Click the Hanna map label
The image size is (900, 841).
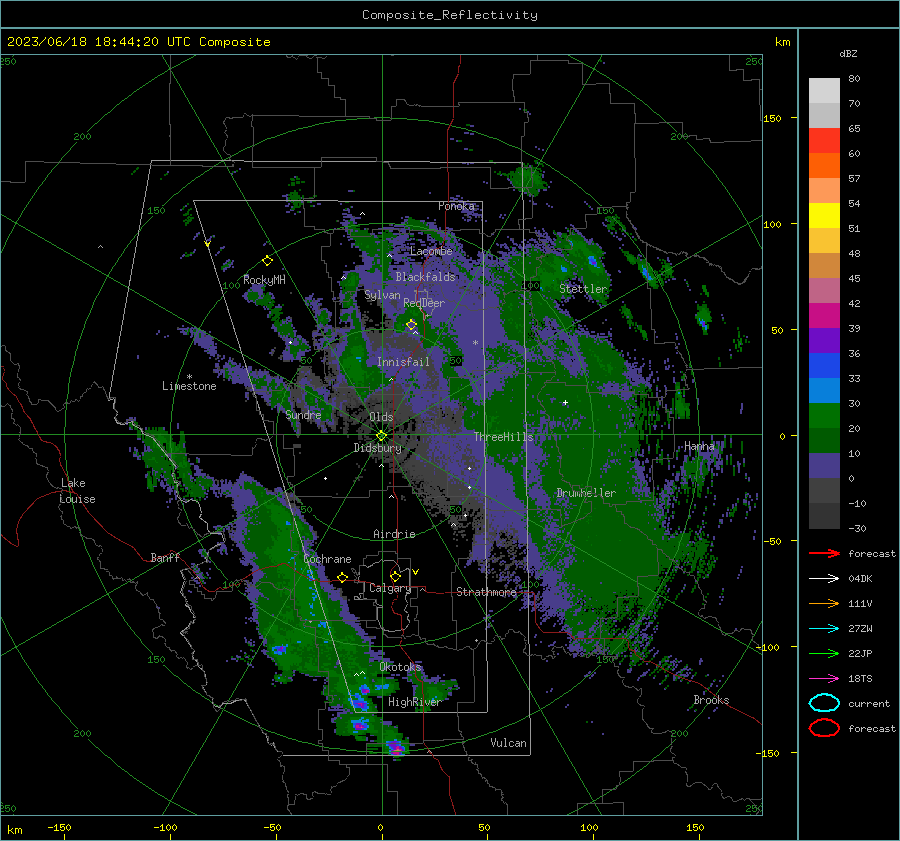point(699,446)
